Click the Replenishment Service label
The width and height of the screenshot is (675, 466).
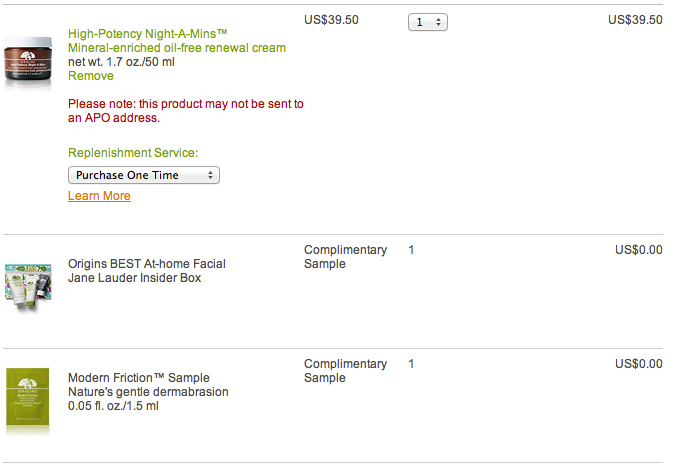tap(133, 153)
